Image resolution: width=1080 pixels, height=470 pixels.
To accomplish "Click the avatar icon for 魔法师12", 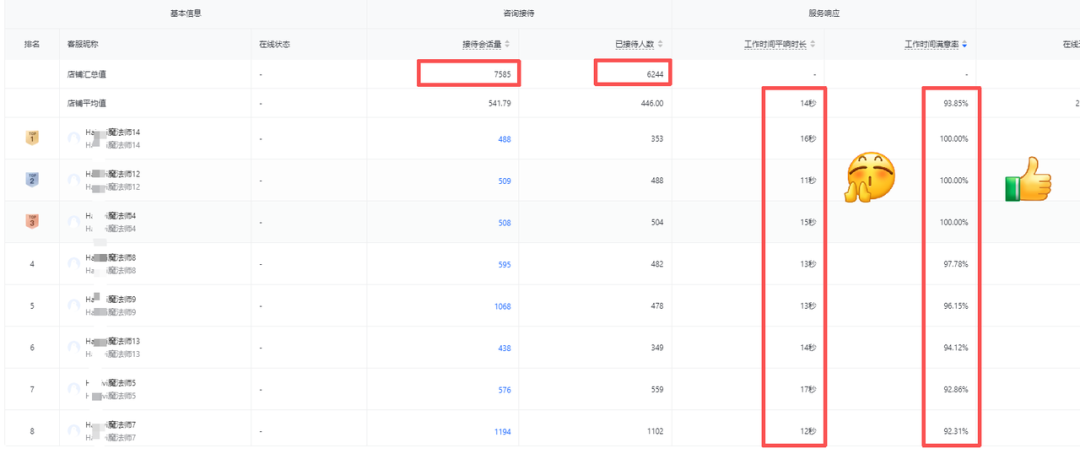I will [x=74, y=180].
